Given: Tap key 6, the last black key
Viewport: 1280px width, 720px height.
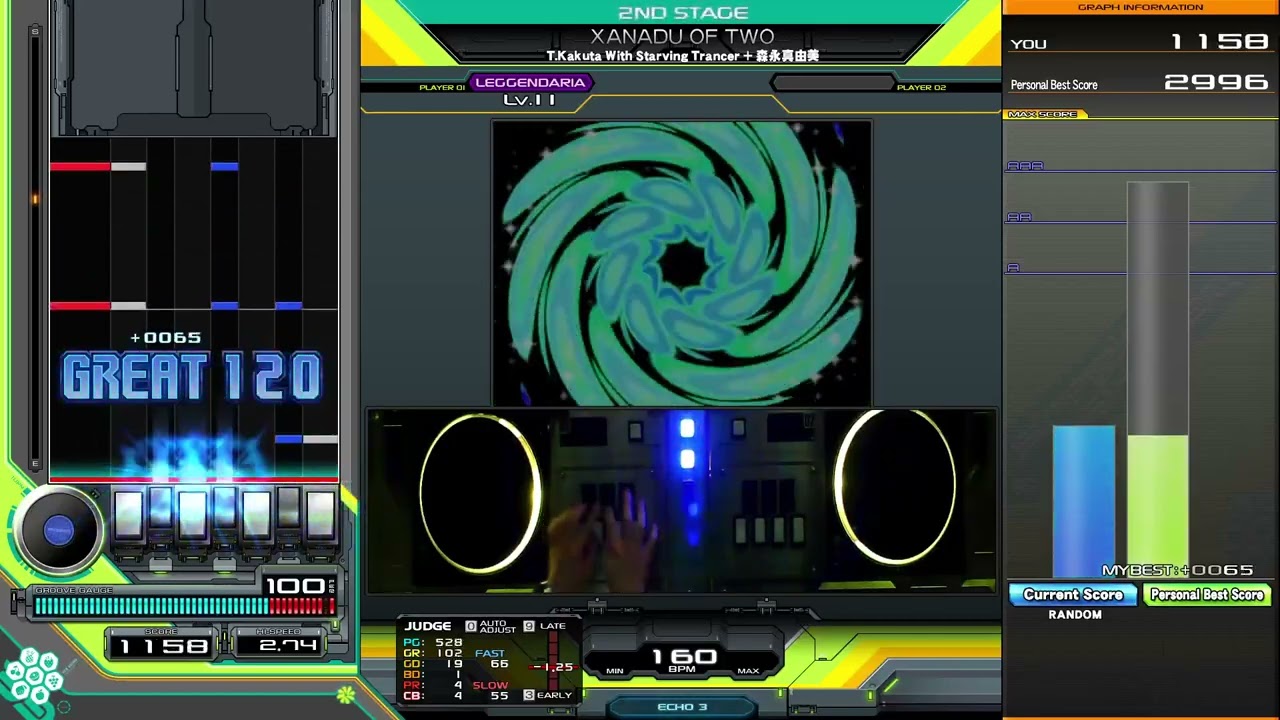Looking at the screenshot, I should pos(288,510).
